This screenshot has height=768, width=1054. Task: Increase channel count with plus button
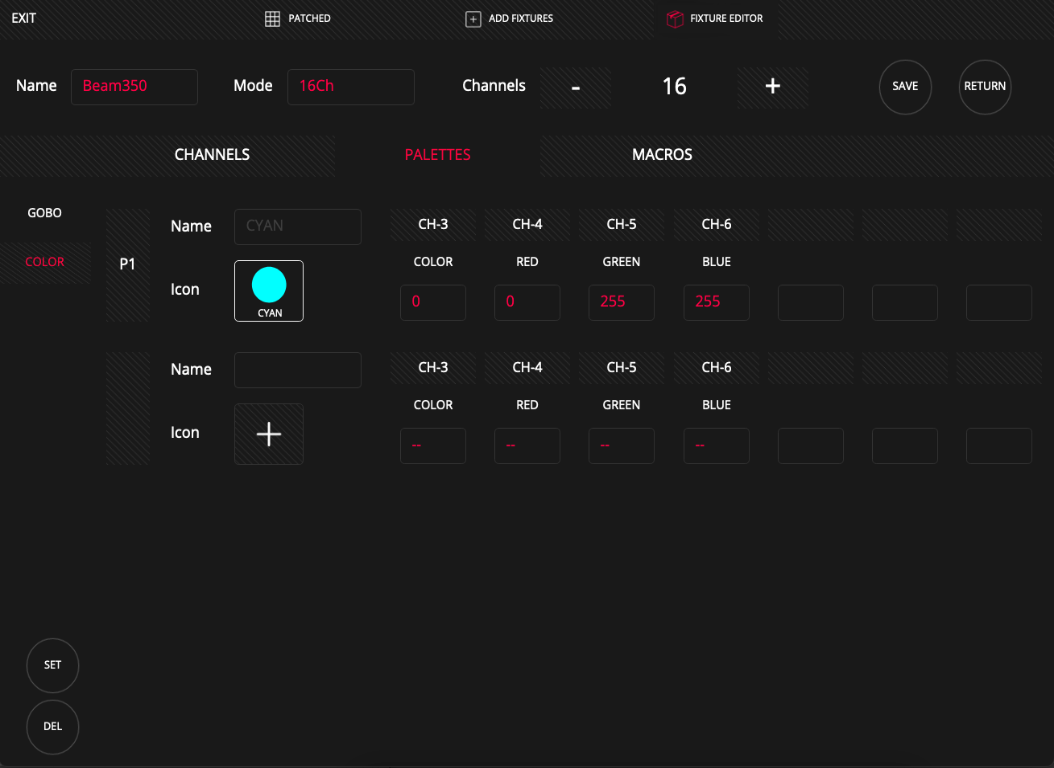(x=772, y=87)
